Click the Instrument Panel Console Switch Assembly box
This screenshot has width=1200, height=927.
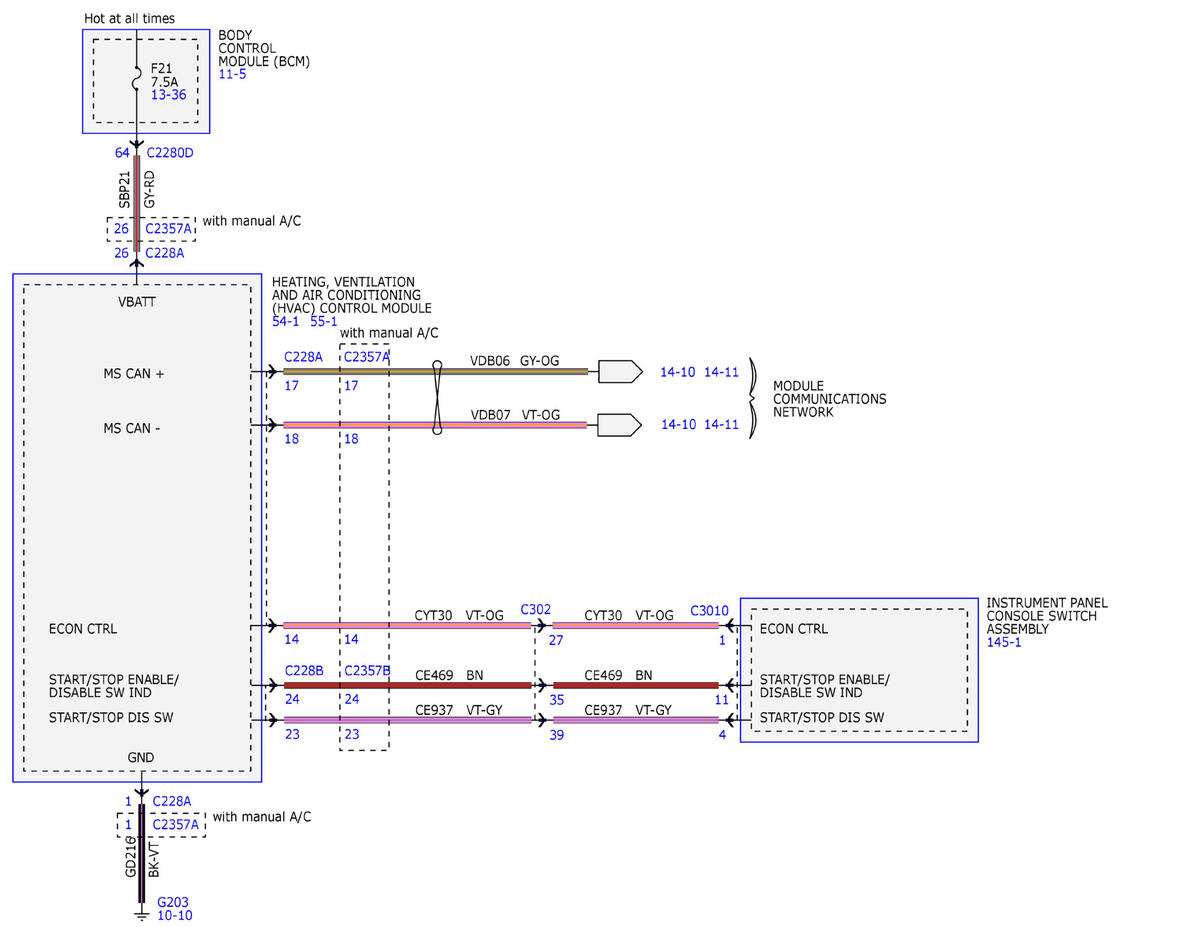click(859, 670)
